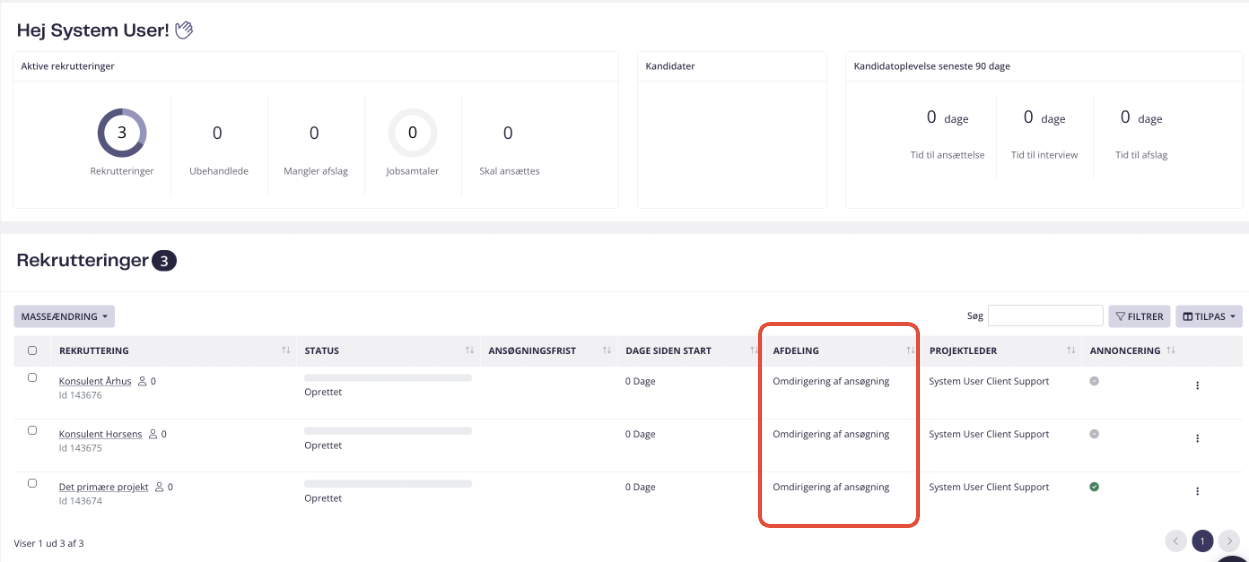Viewport: 1249px width, 562px height.
Task: Click the waving hand emoji in greeting
Action: pos(184,30)
